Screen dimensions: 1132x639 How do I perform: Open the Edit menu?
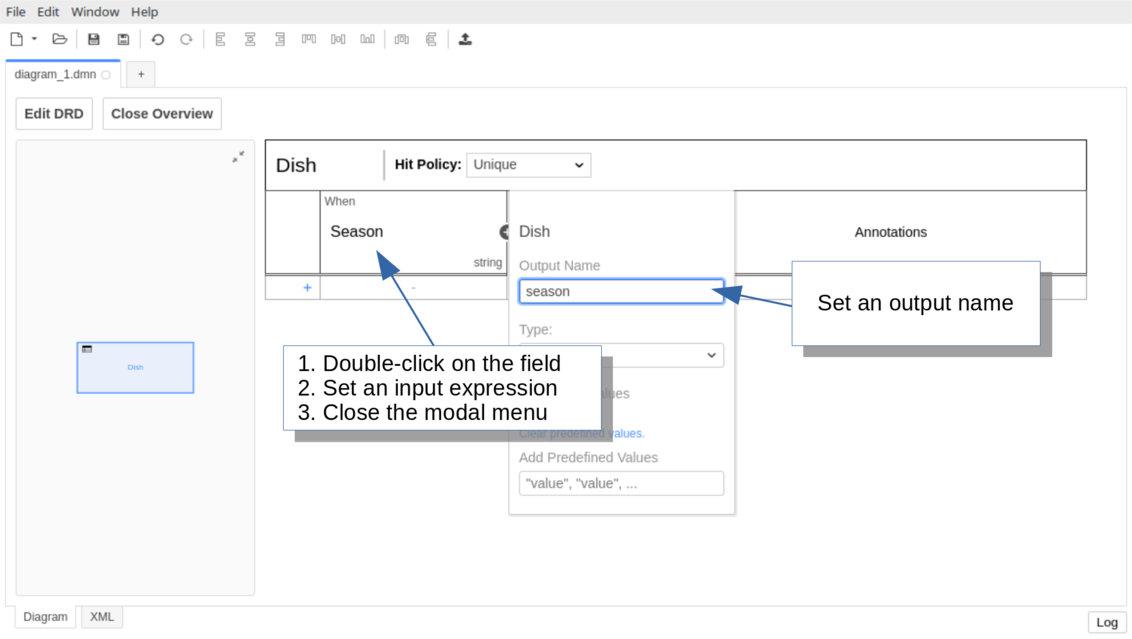48,12
